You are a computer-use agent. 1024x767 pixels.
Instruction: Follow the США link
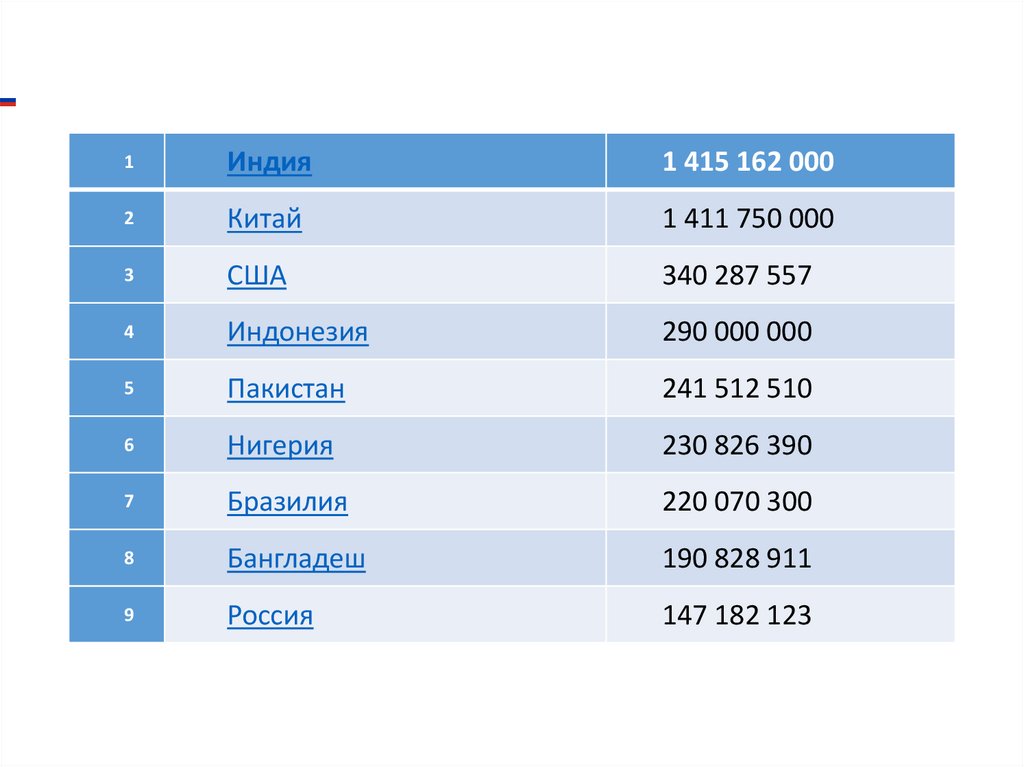[x=256, y=276]
